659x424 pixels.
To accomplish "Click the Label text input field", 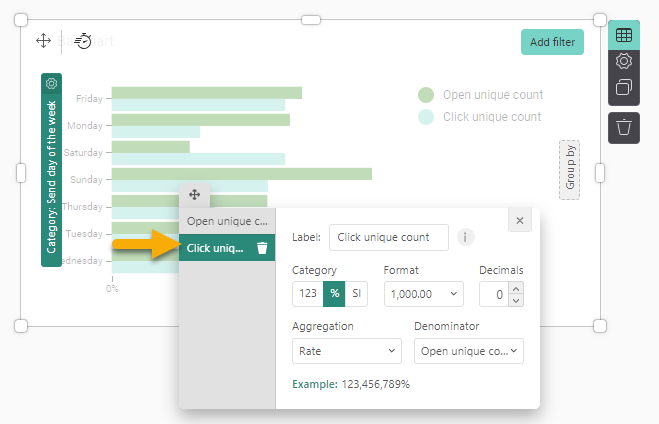I will point(388,237).
